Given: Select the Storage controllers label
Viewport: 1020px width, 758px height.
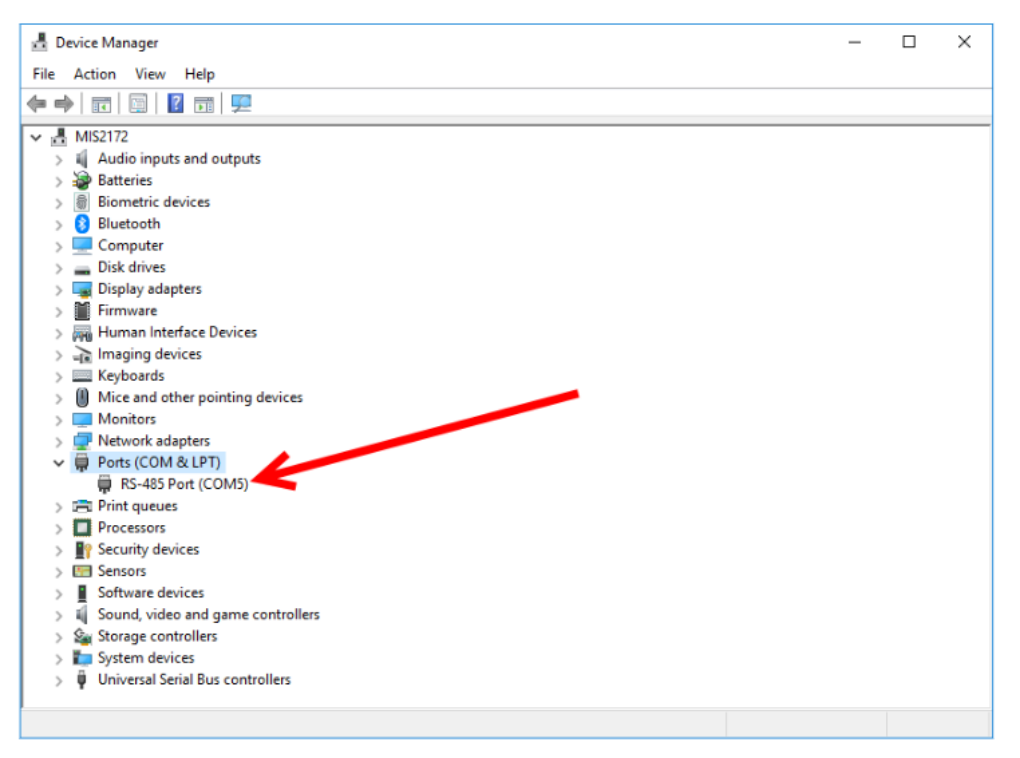Looking at the screenshot, I should 157,636.
